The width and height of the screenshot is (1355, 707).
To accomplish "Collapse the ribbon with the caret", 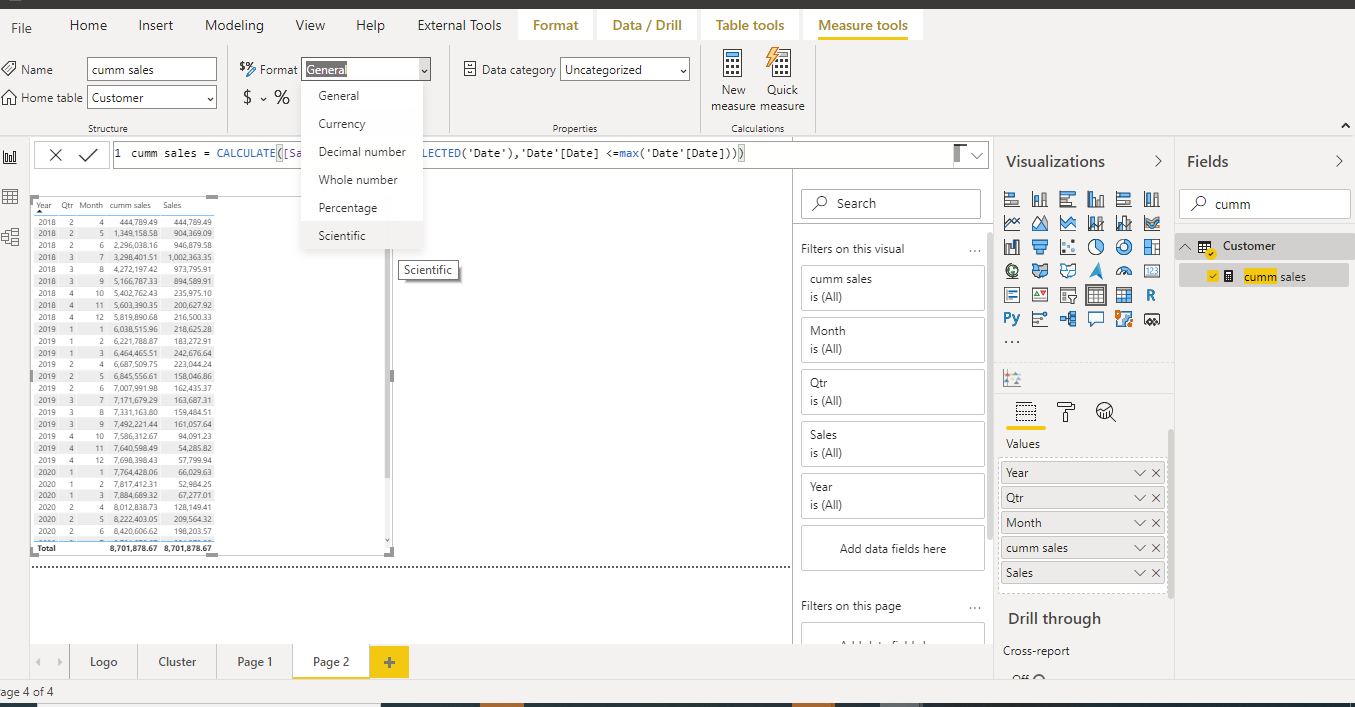I will pyautogui.click(x=1345, y=125).
